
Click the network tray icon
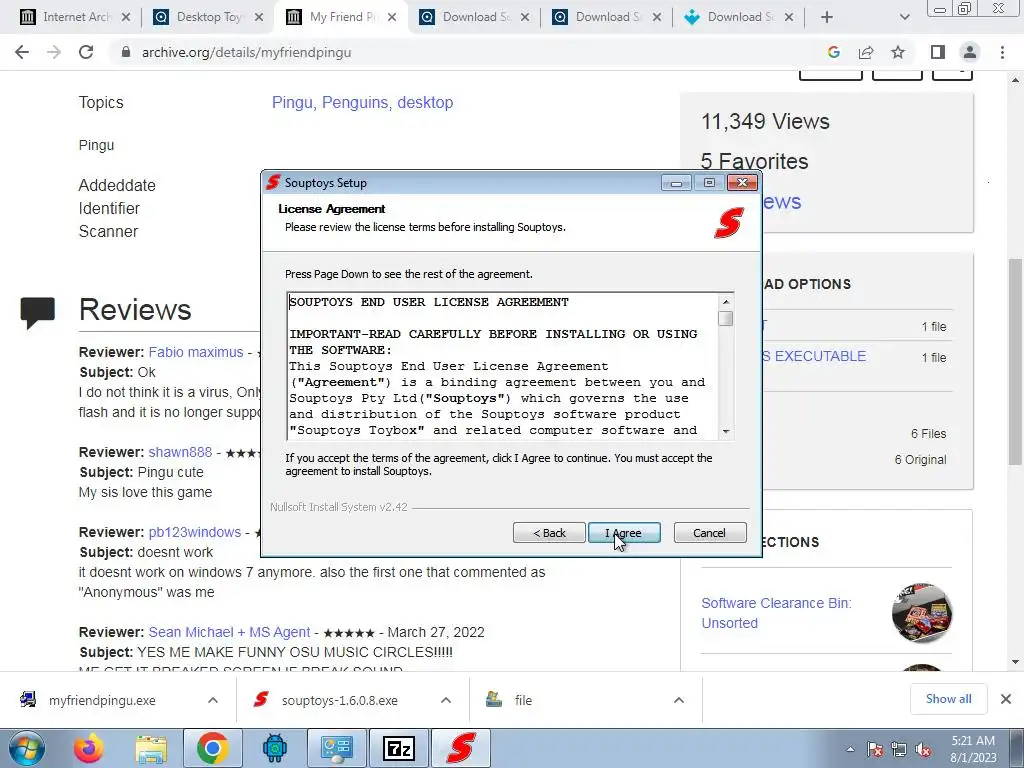tap(899, 749)
